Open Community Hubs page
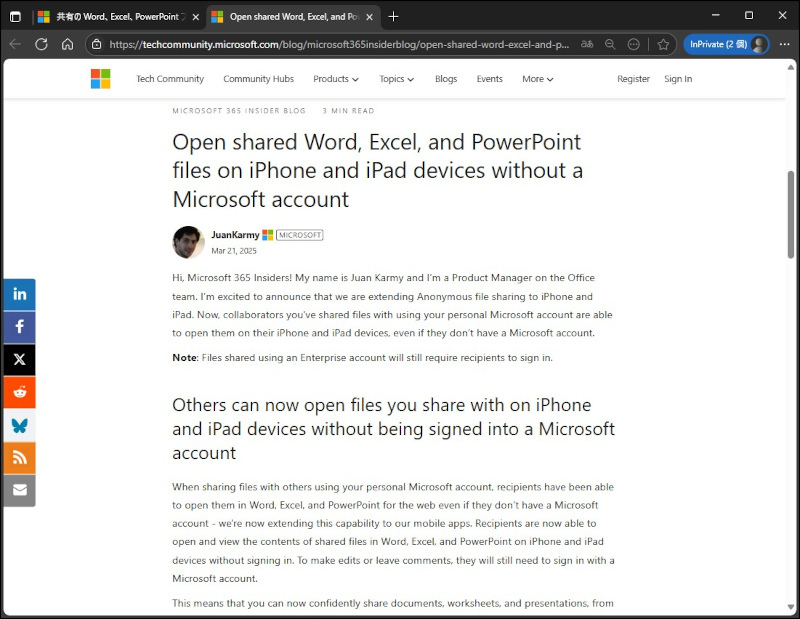Screen dimensions: 800x619 258,79
